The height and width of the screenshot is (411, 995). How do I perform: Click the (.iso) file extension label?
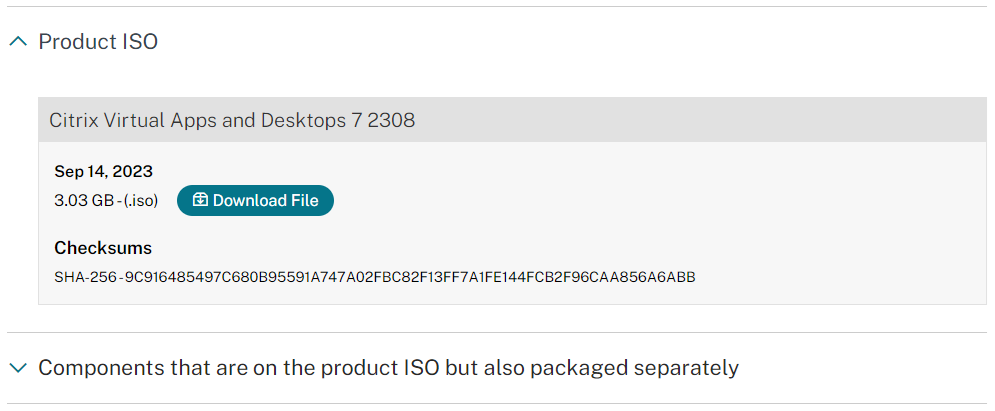(x=140, y=201)
